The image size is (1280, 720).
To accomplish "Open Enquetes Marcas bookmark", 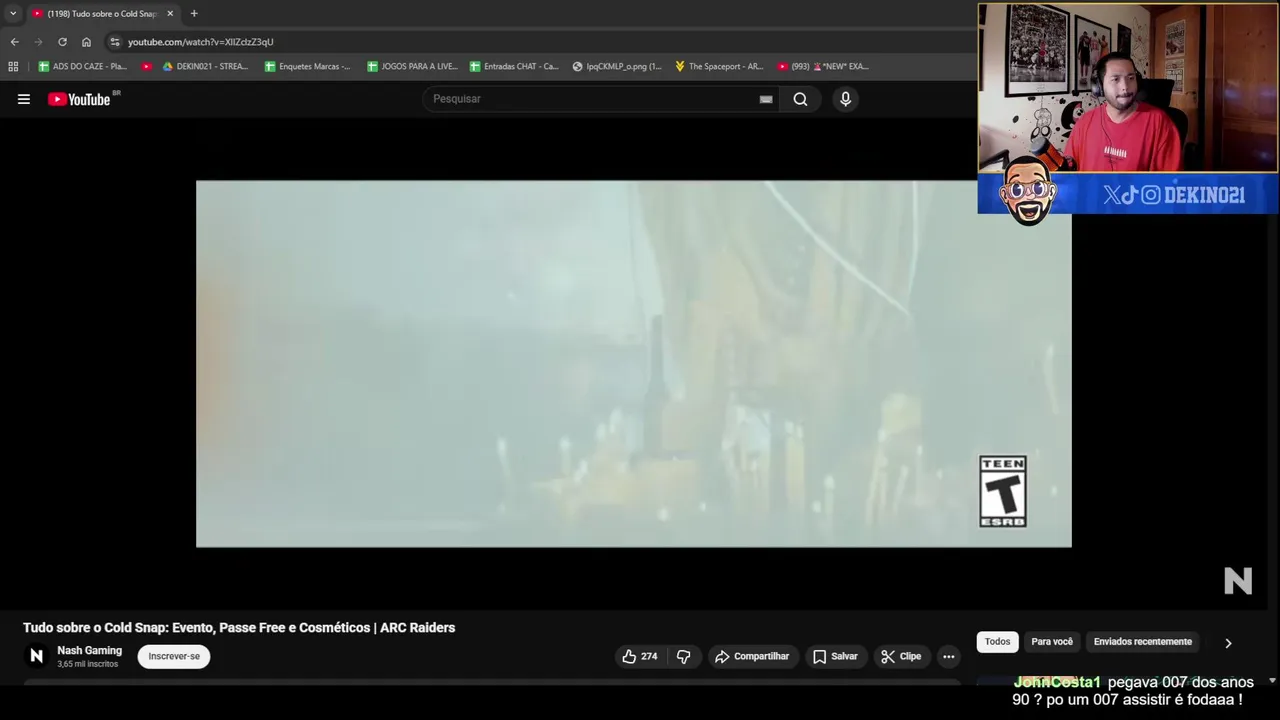I will tap(308, 67).
